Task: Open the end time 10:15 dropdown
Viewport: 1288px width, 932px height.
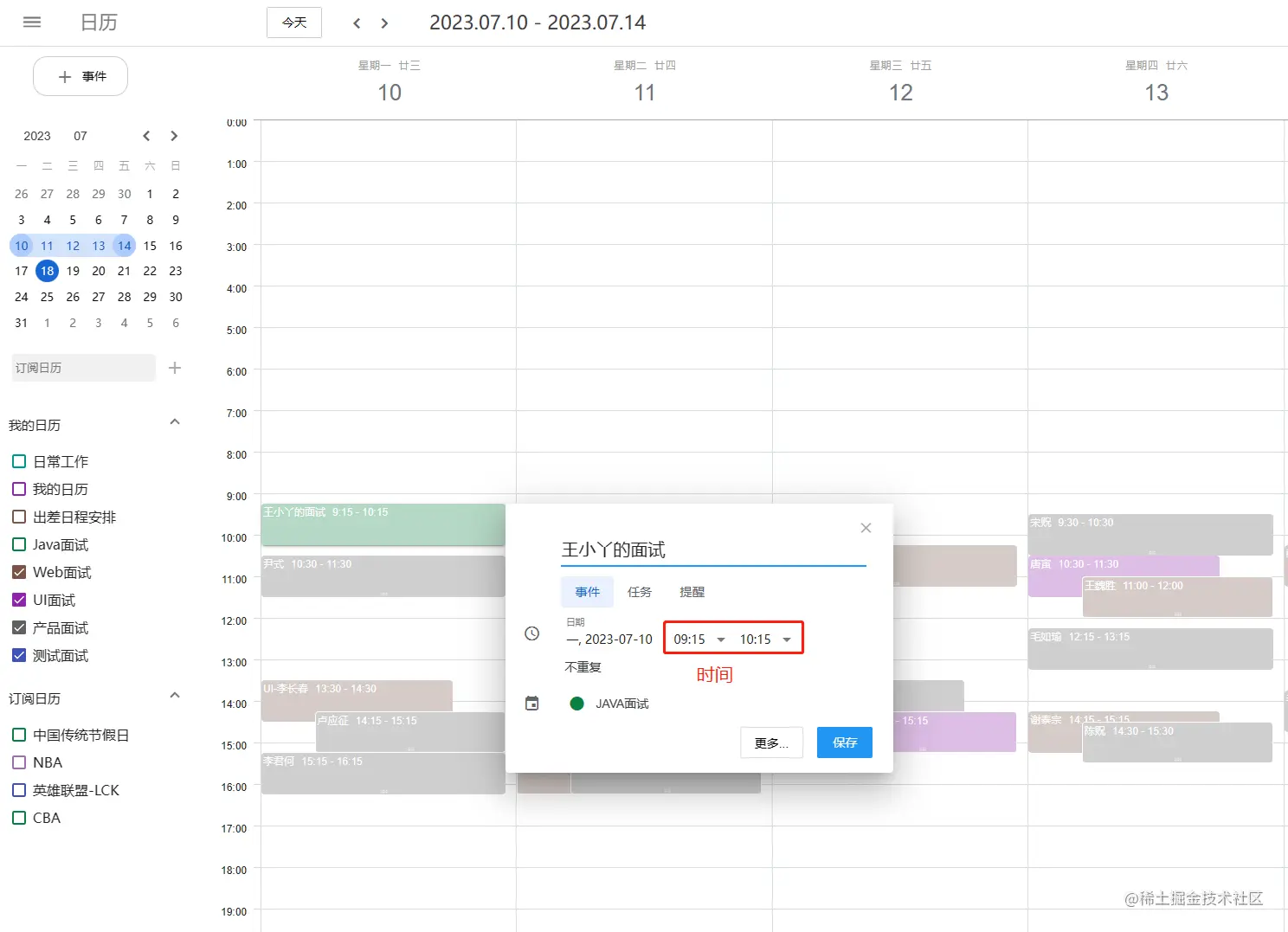Action: tap(765, 640)
